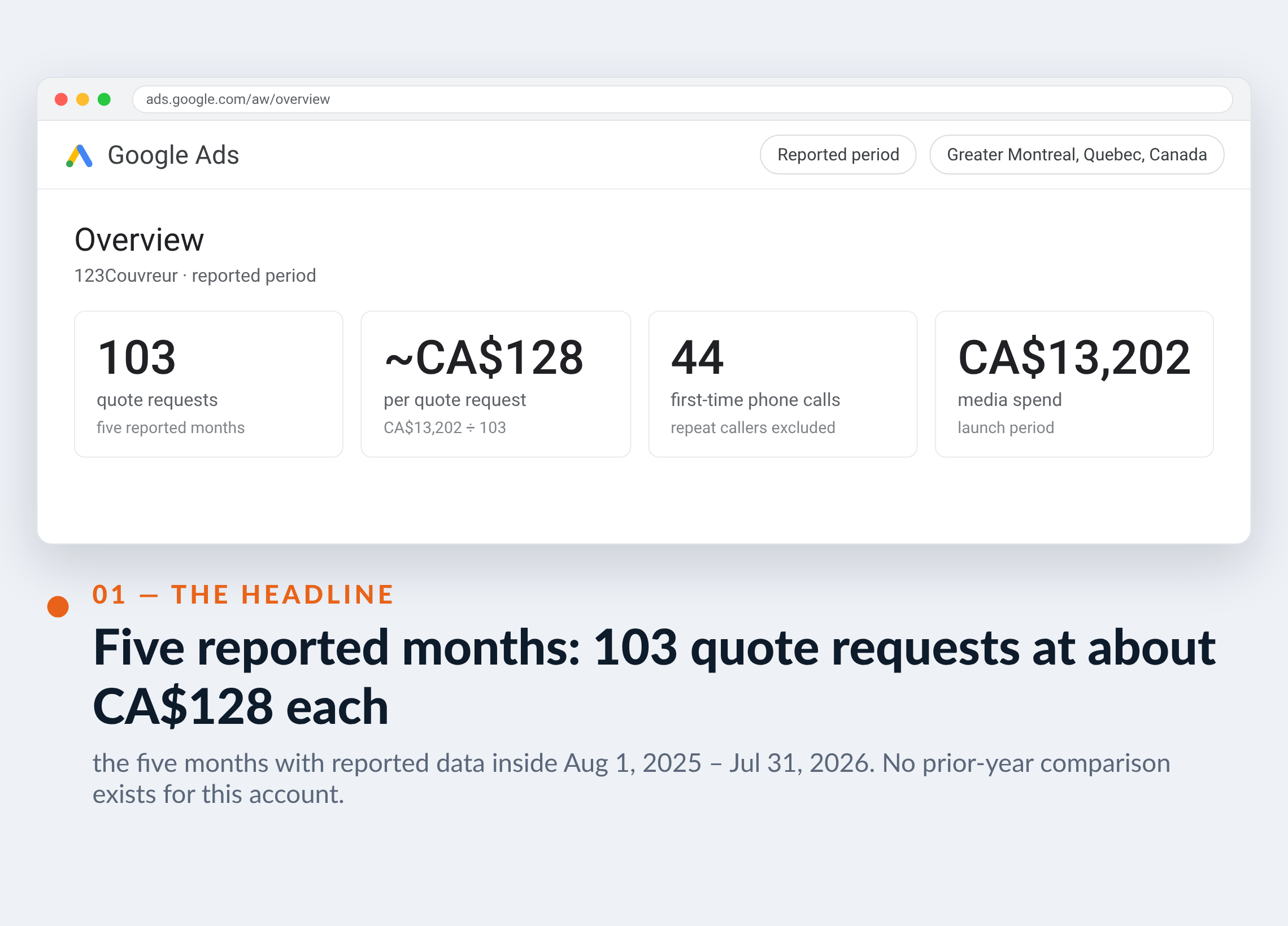
Task: Click the 'launch period' note
Action: click(1006, 427)
